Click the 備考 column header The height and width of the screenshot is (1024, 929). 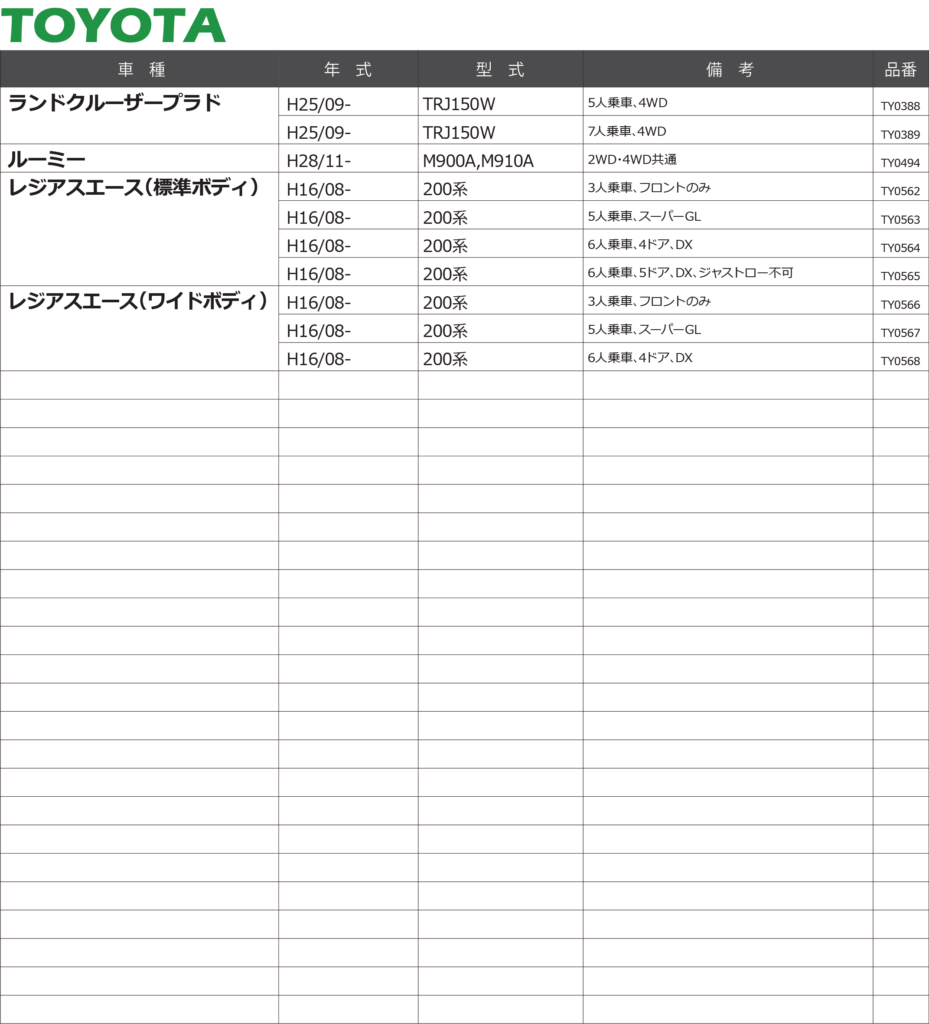[729, 69]
